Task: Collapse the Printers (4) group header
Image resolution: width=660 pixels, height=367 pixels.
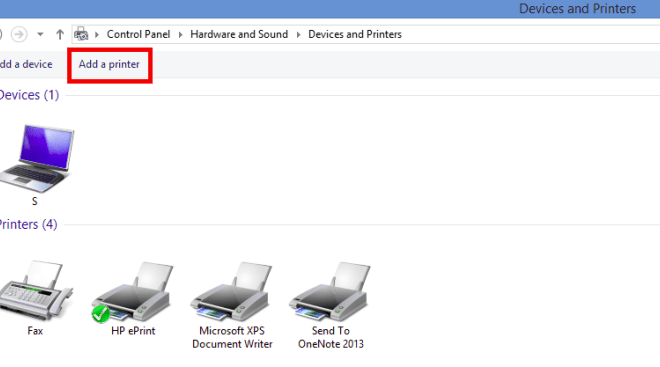Action: point(29,224)
